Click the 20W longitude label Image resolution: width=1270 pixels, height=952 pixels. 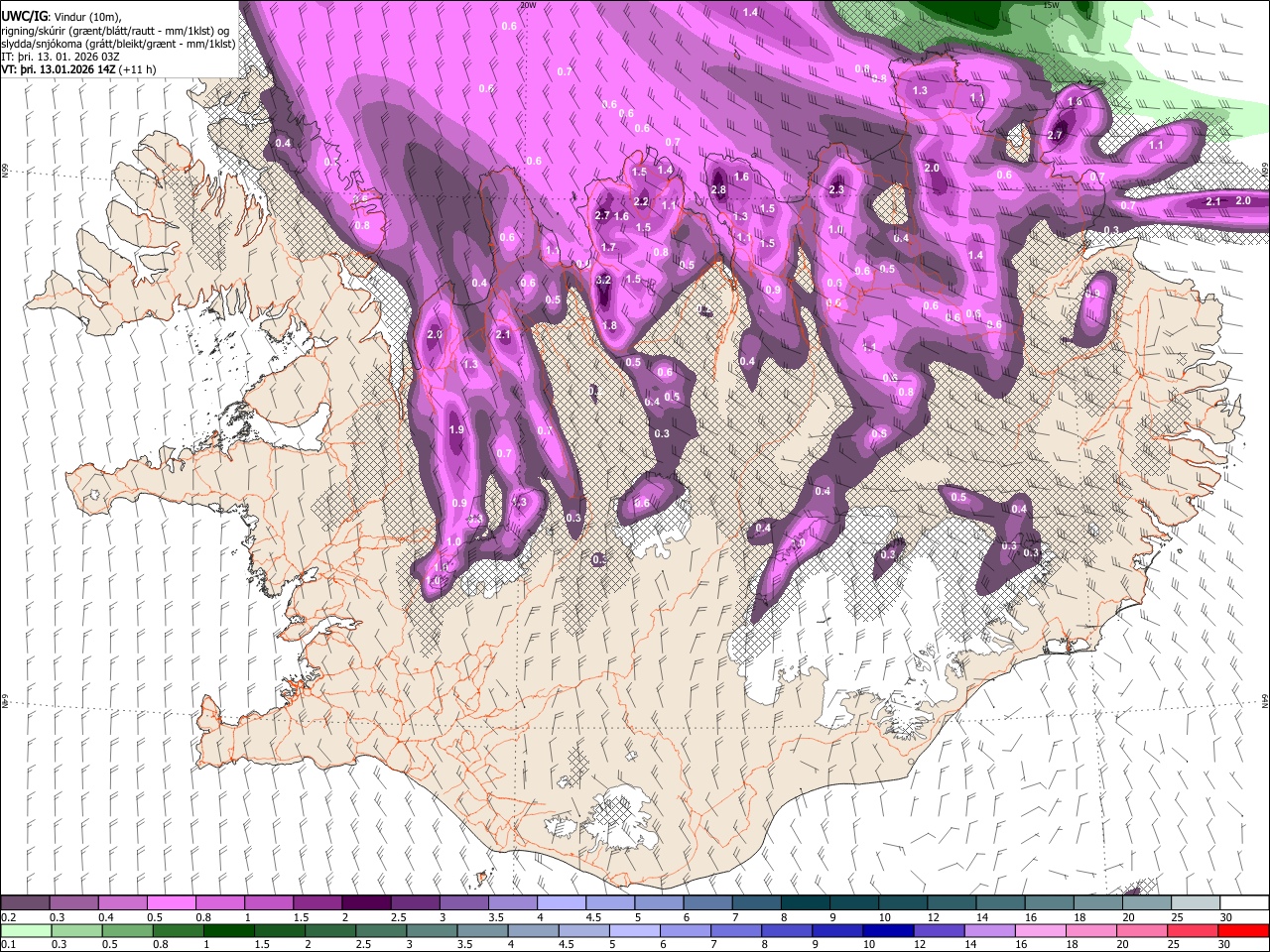528,5
